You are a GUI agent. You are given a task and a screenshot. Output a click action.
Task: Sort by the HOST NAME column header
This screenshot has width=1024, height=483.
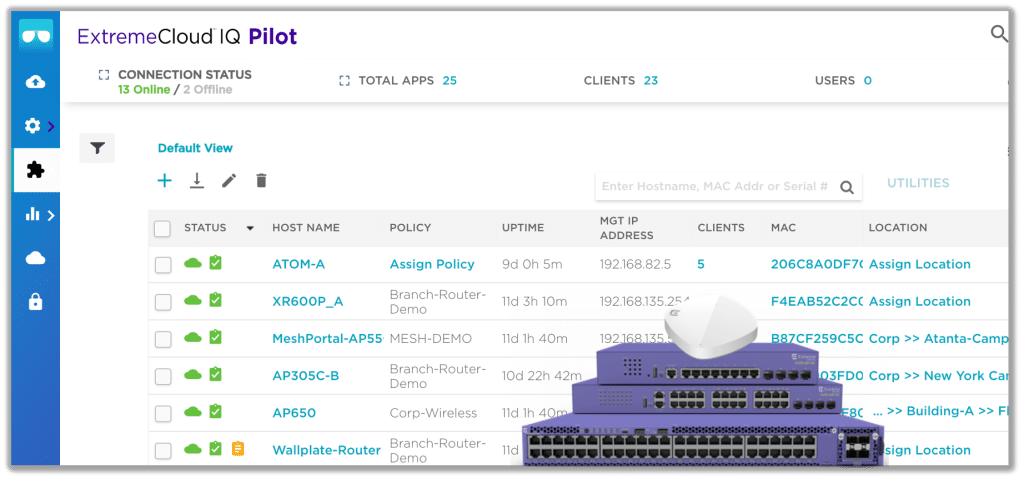[306, 228]
